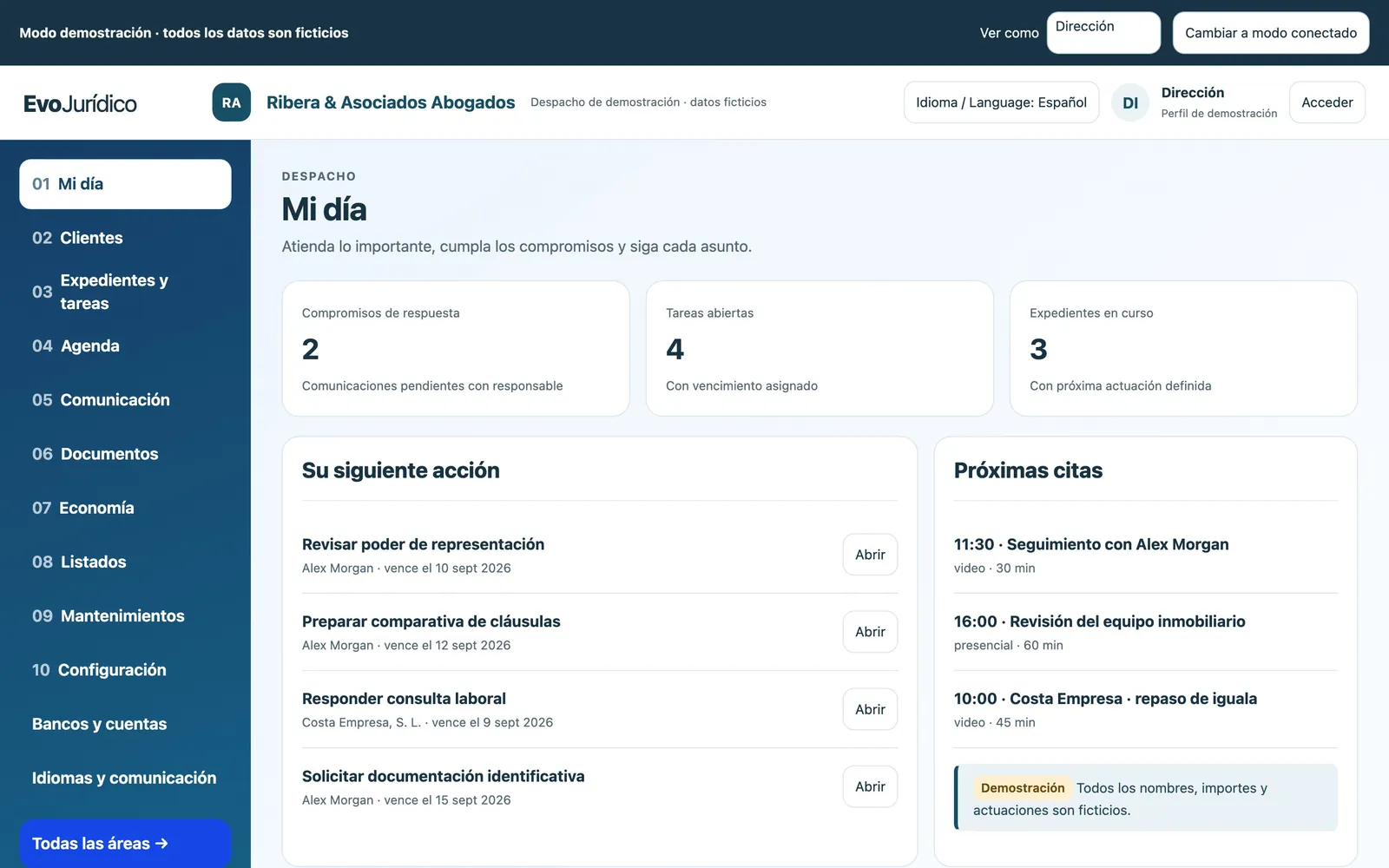Screen dimensions: 1389x868
Task: Open the Agenda menu item
Action: [125, 345]
